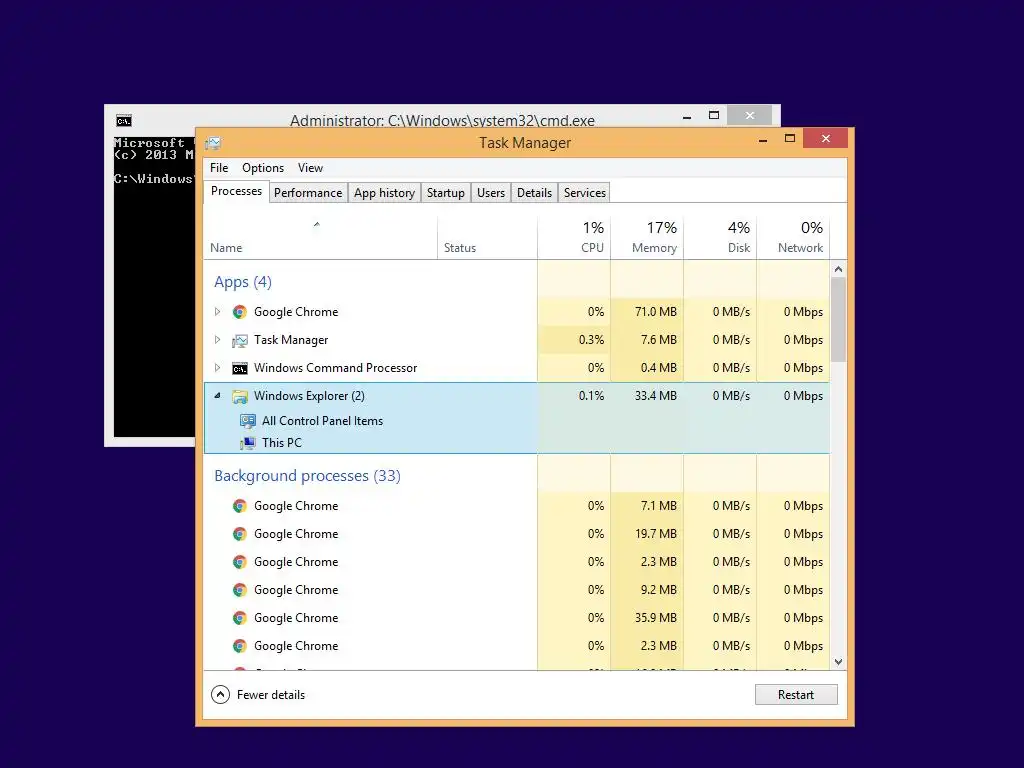This screenshot has height=768, width=1024.
Task: Expand the Google Chrome app group
Action: pyautogui.click(x=217, y=312)
